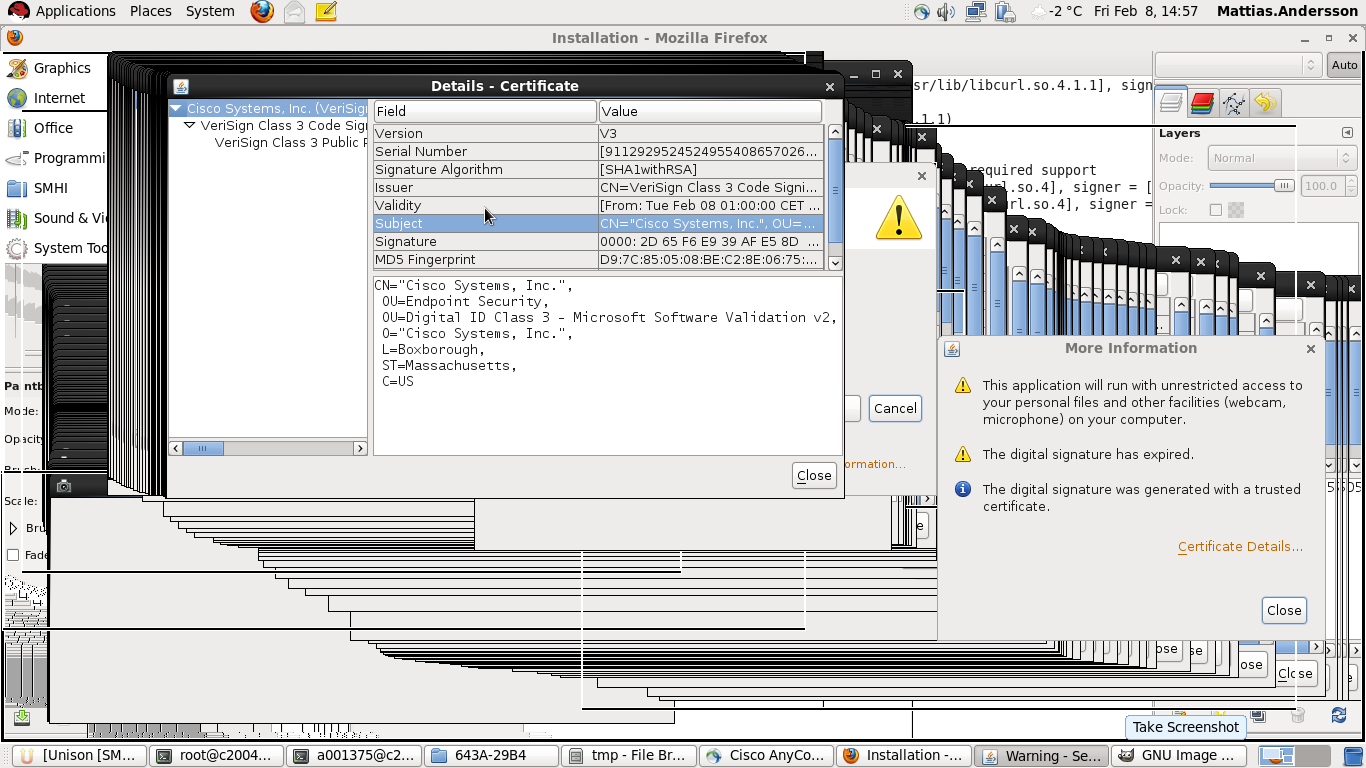Image resolution: width=1366 pixels, height=768 pixels.
Task: Switch to the GNU Image ... taskbar window
Action: pos(1181,756)
